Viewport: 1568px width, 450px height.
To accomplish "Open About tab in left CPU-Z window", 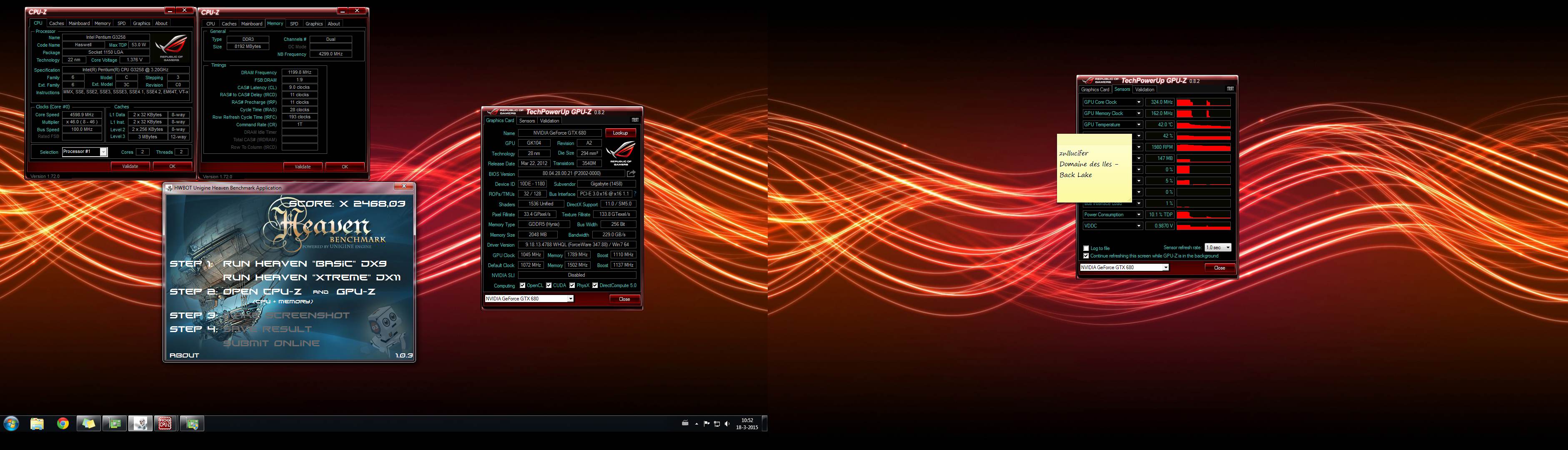I will [x=161, y=23].
